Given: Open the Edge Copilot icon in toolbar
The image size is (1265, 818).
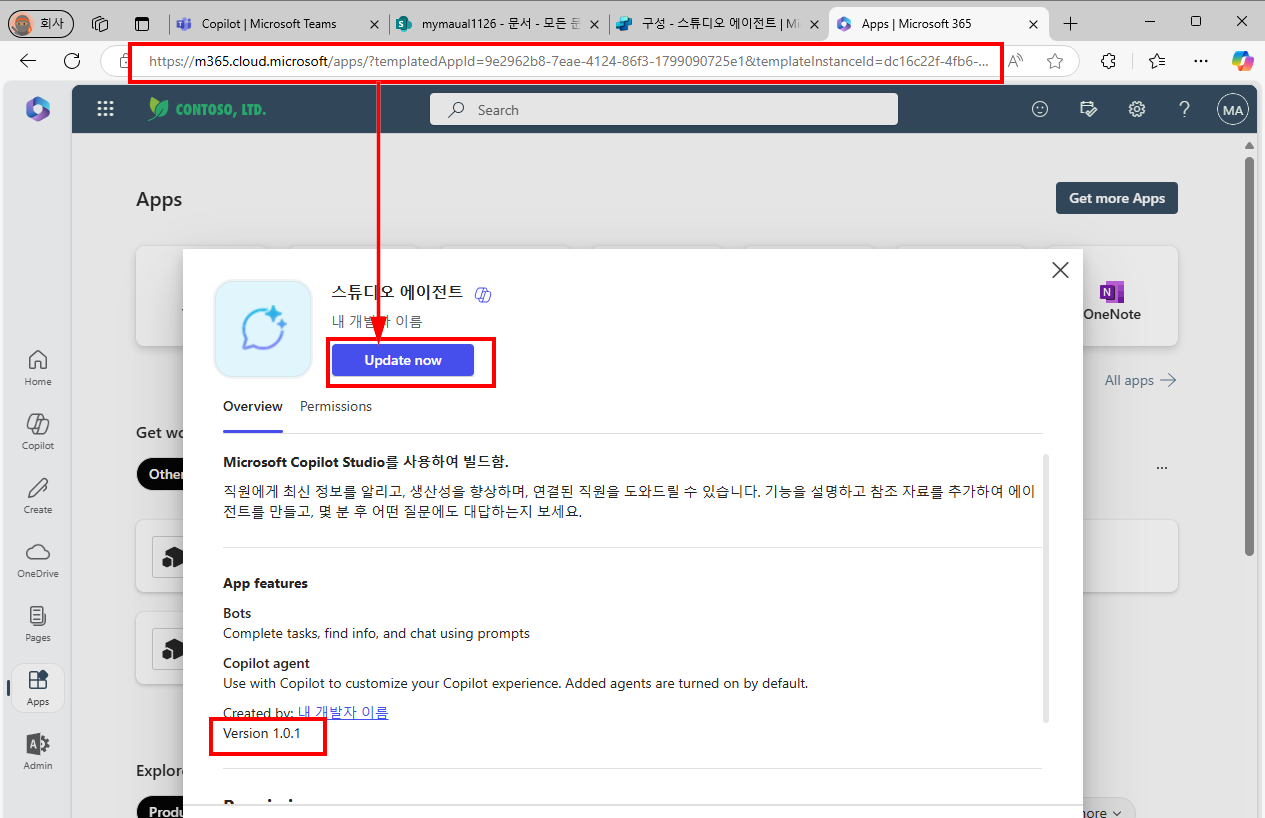Looking at the screenshot, I should tap(1242, 61).
